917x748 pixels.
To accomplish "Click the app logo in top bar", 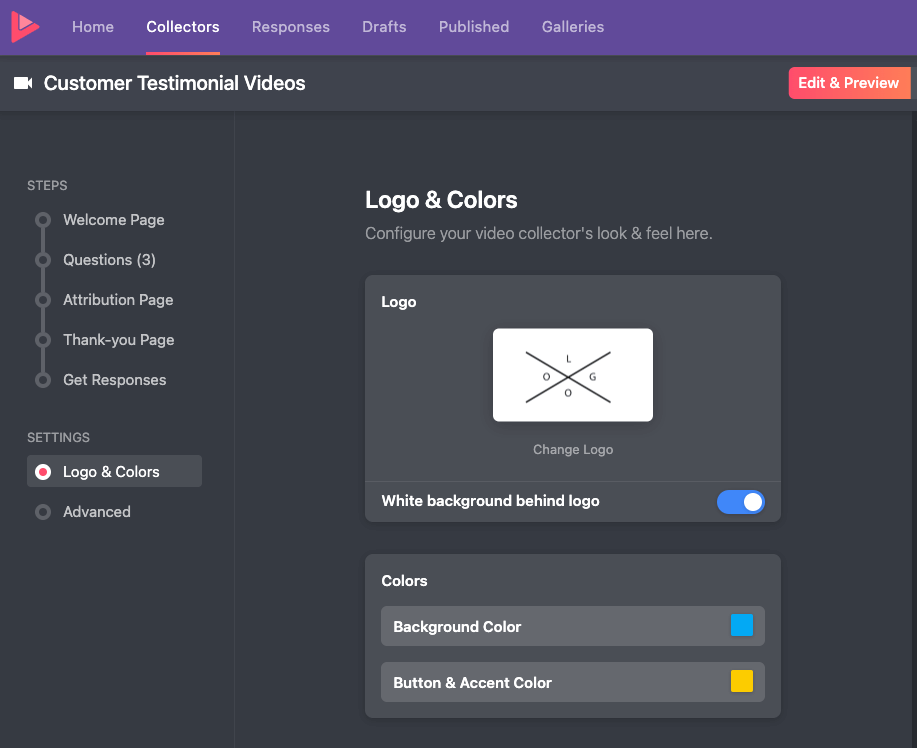I will pyautogui.click(x=24, y=27).
